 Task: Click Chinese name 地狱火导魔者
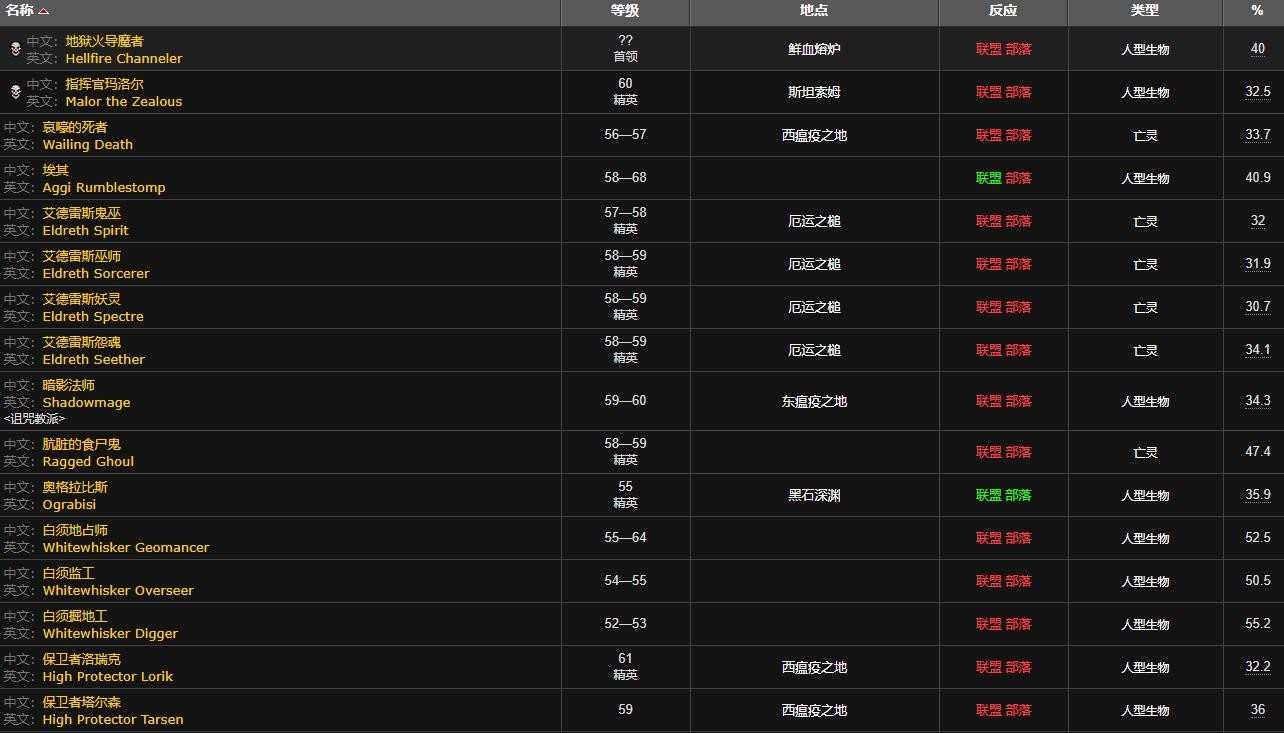[105, 41]
